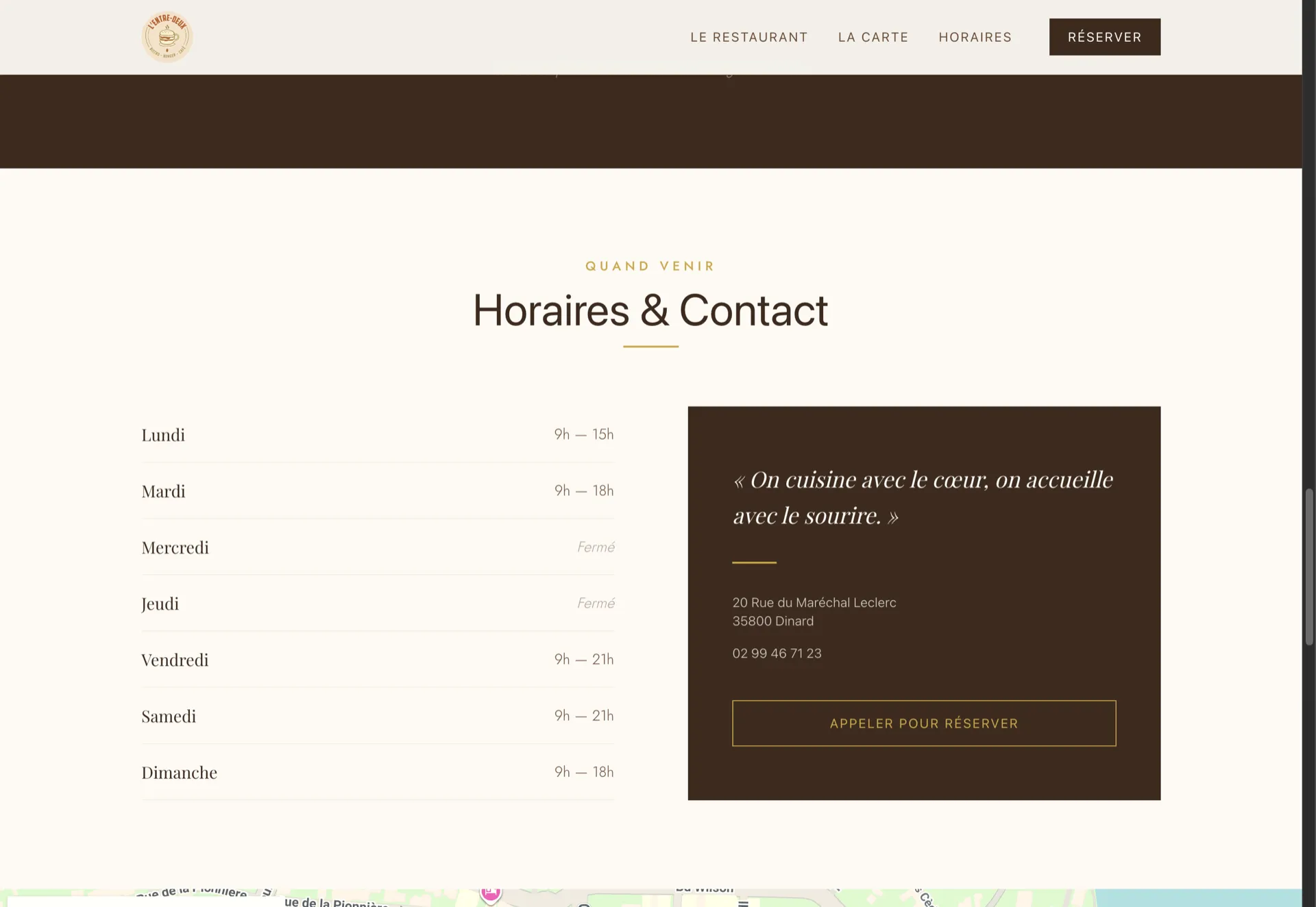Click the Lundi schedule row
Viewport: 1316px width, 907px height.
pos(377,435)
